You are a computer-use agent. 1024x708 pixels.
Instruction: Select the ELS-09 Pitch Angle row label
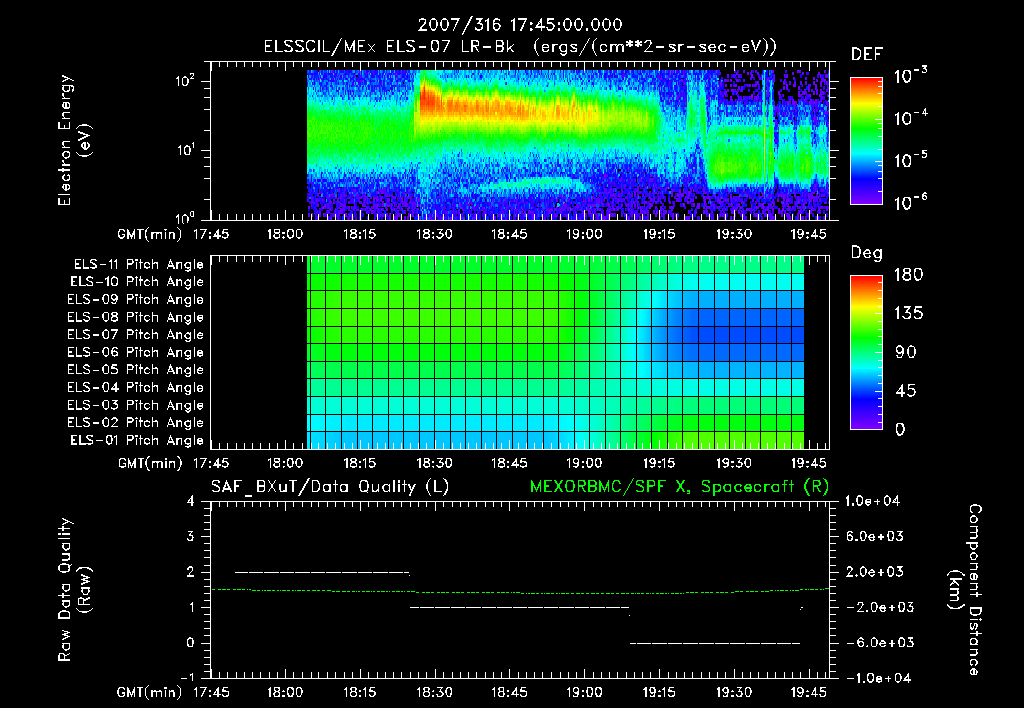[x=136, y=300]
